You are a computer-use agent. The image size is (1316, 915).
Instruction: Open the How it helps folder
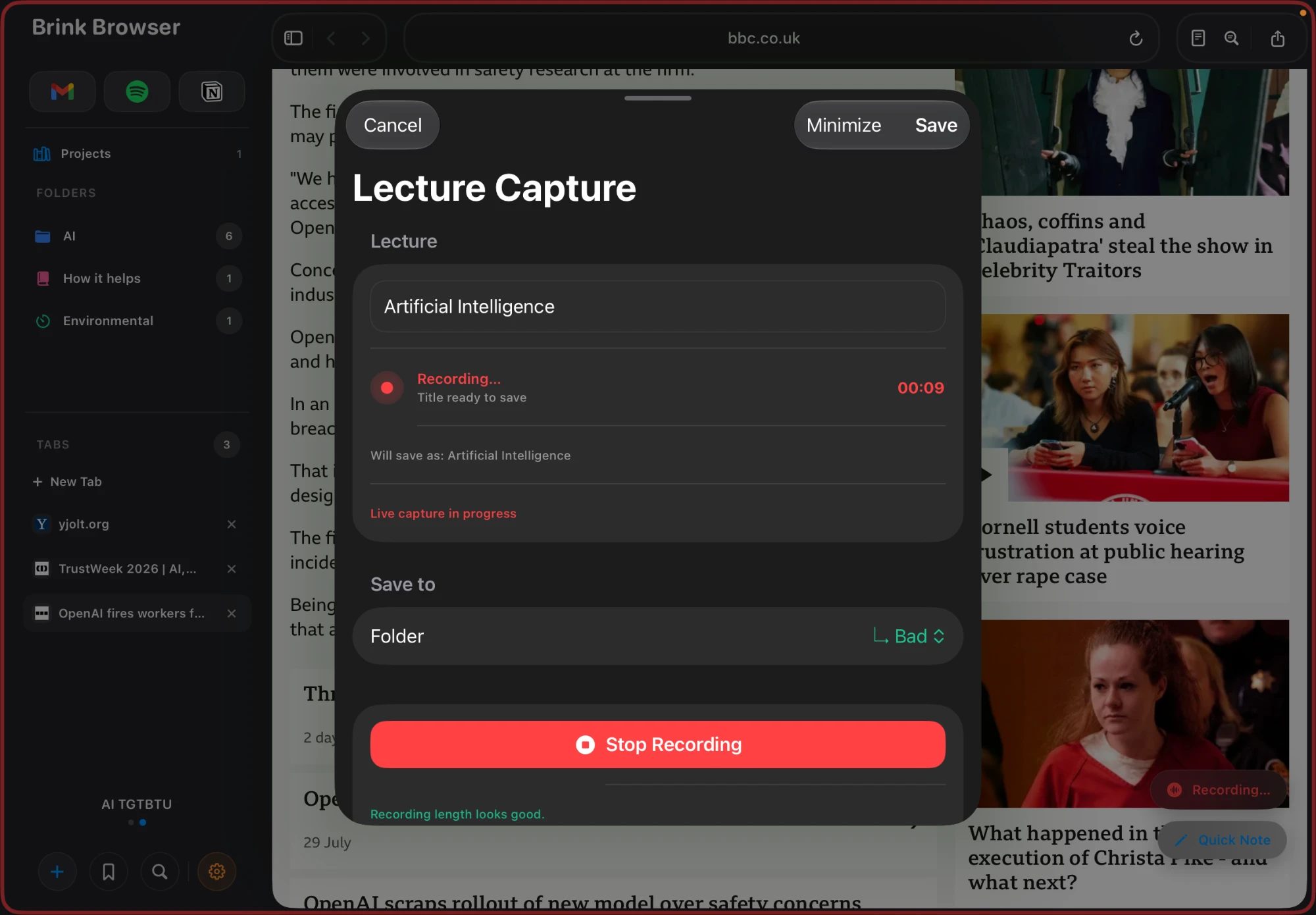[137, 278]
